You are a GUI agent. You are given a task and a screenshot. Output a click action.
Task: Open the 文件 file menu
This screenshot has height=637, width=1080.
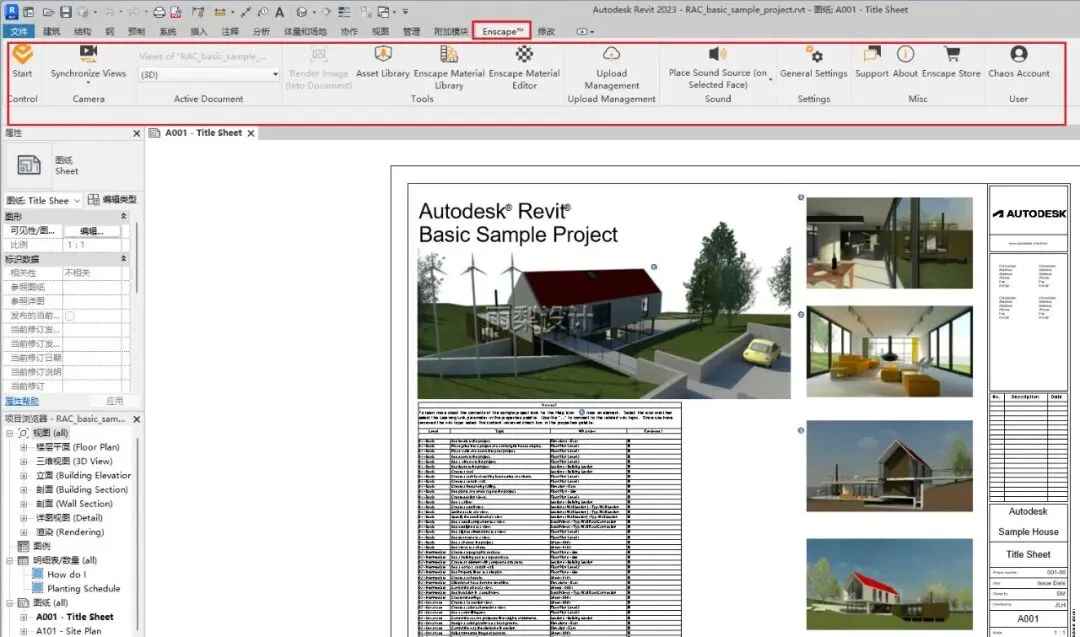coord(19,32)
